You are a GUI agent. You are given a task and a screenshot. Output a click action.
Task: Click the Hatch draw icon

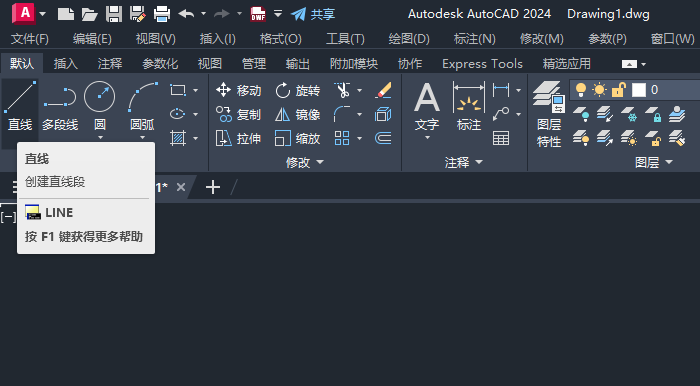pyautogui.click(x=178, y=138)
